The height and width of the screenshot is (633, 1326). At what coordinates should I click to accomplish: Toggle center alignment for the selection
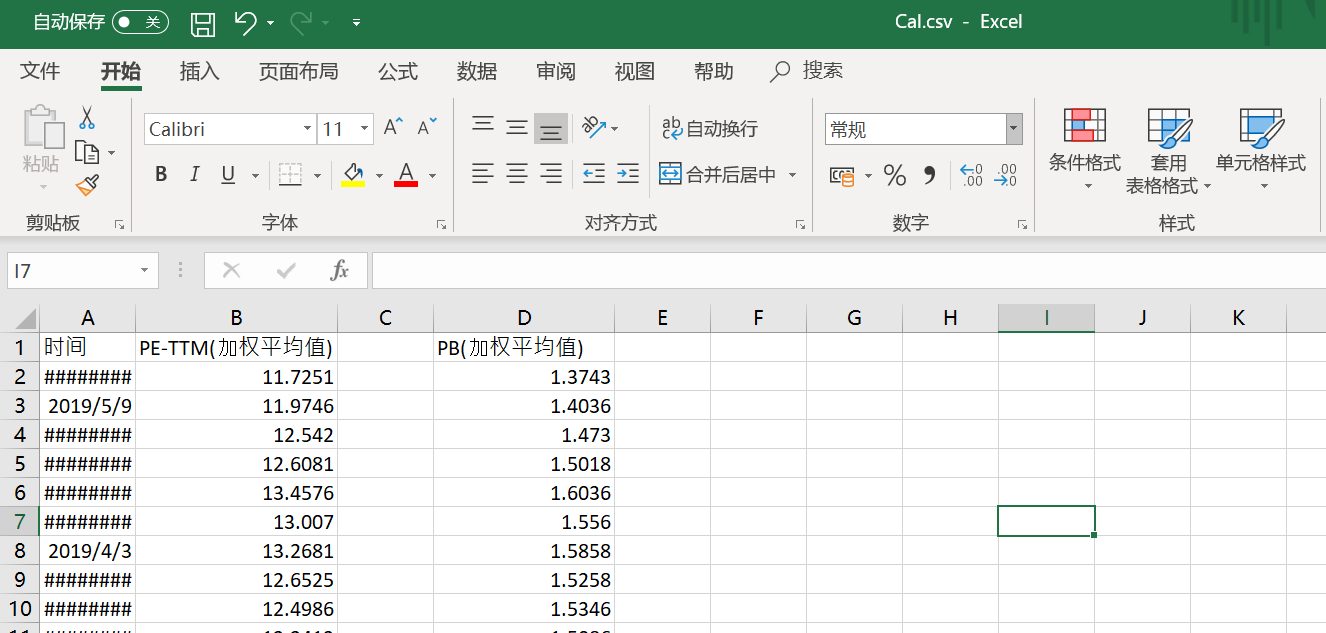tap(516, 173)
